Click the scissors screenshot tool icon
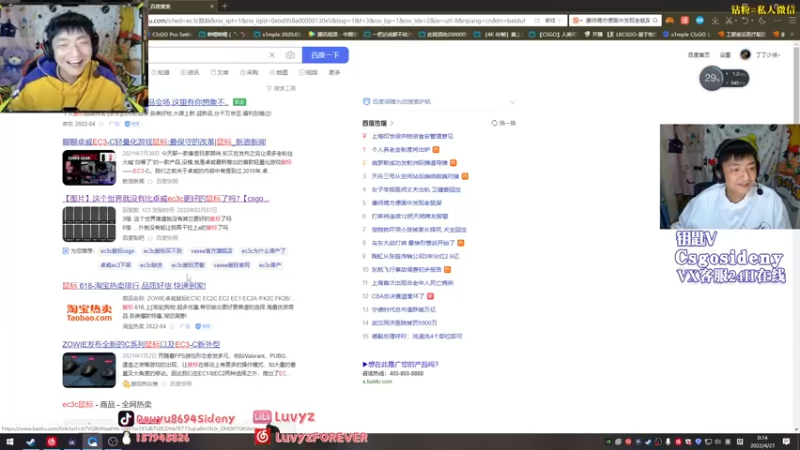Screen dimensions: 800x450 (729, 20)
